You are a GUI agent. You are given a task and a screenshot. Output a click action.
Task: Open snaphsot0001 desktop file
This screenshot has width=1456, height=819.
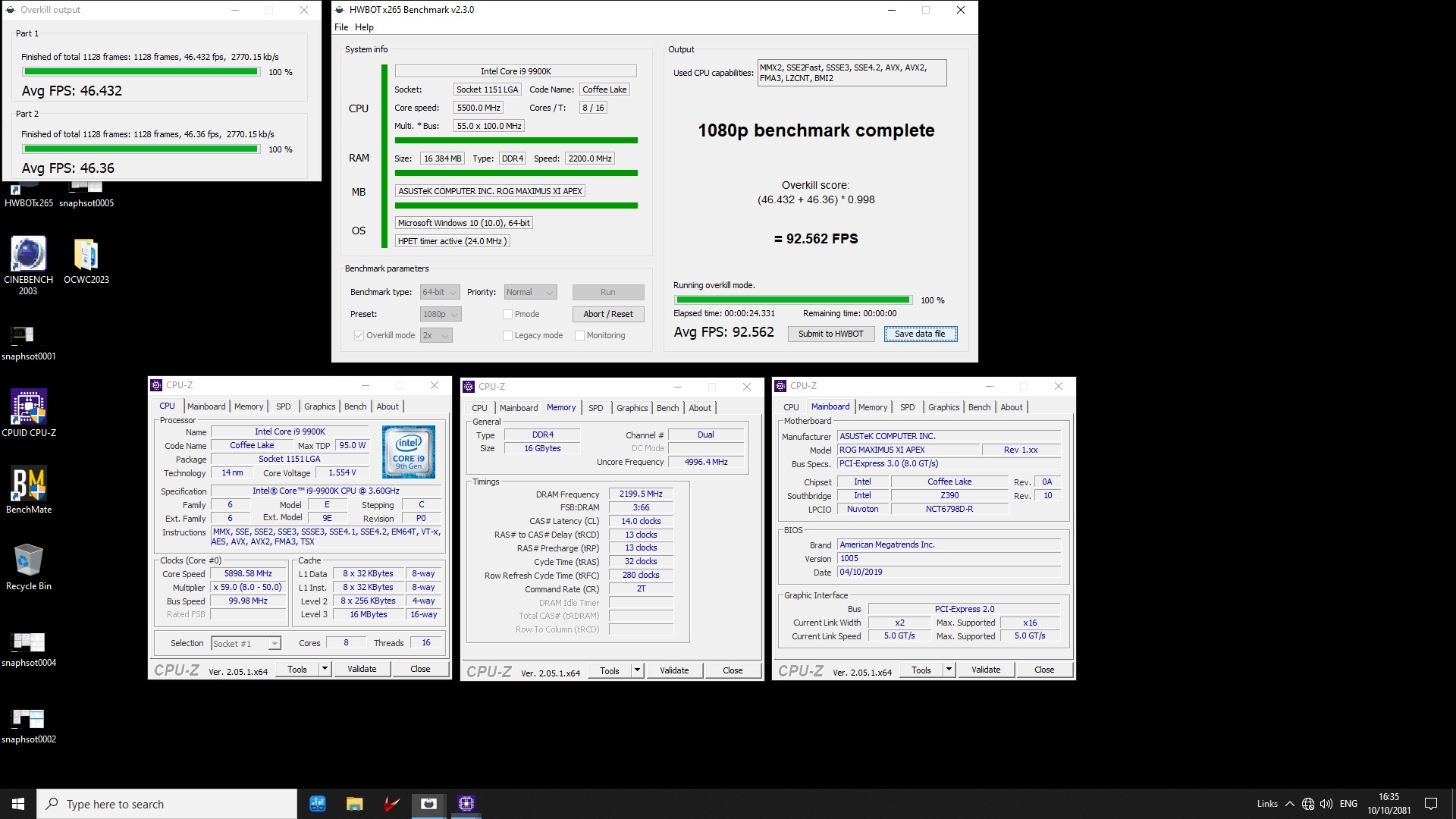tap(28, 343)
